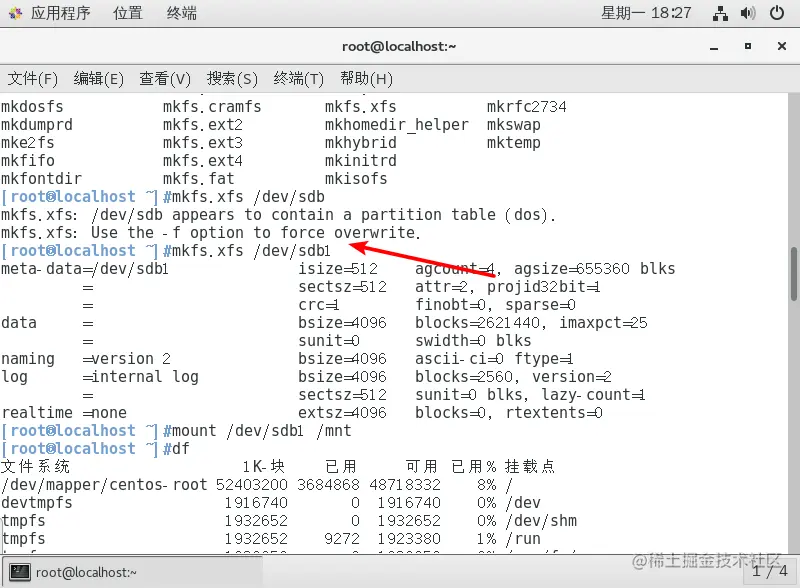Open the network connection icon in tray
Viewport: 800px width, 588px height.
[720, 13]
